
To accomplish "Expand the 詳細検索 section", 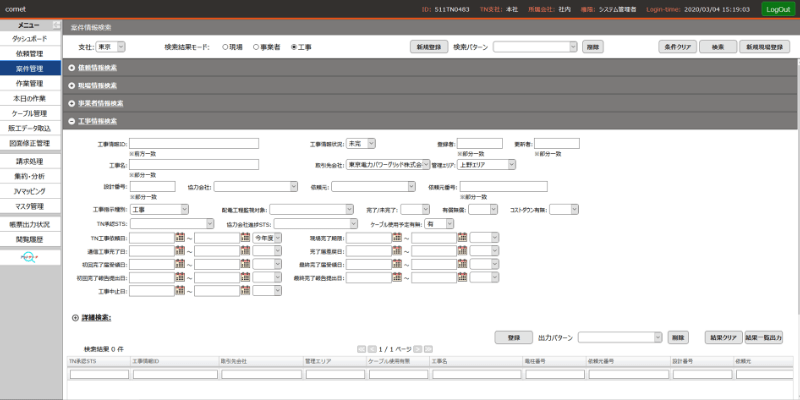I will 76,318.
